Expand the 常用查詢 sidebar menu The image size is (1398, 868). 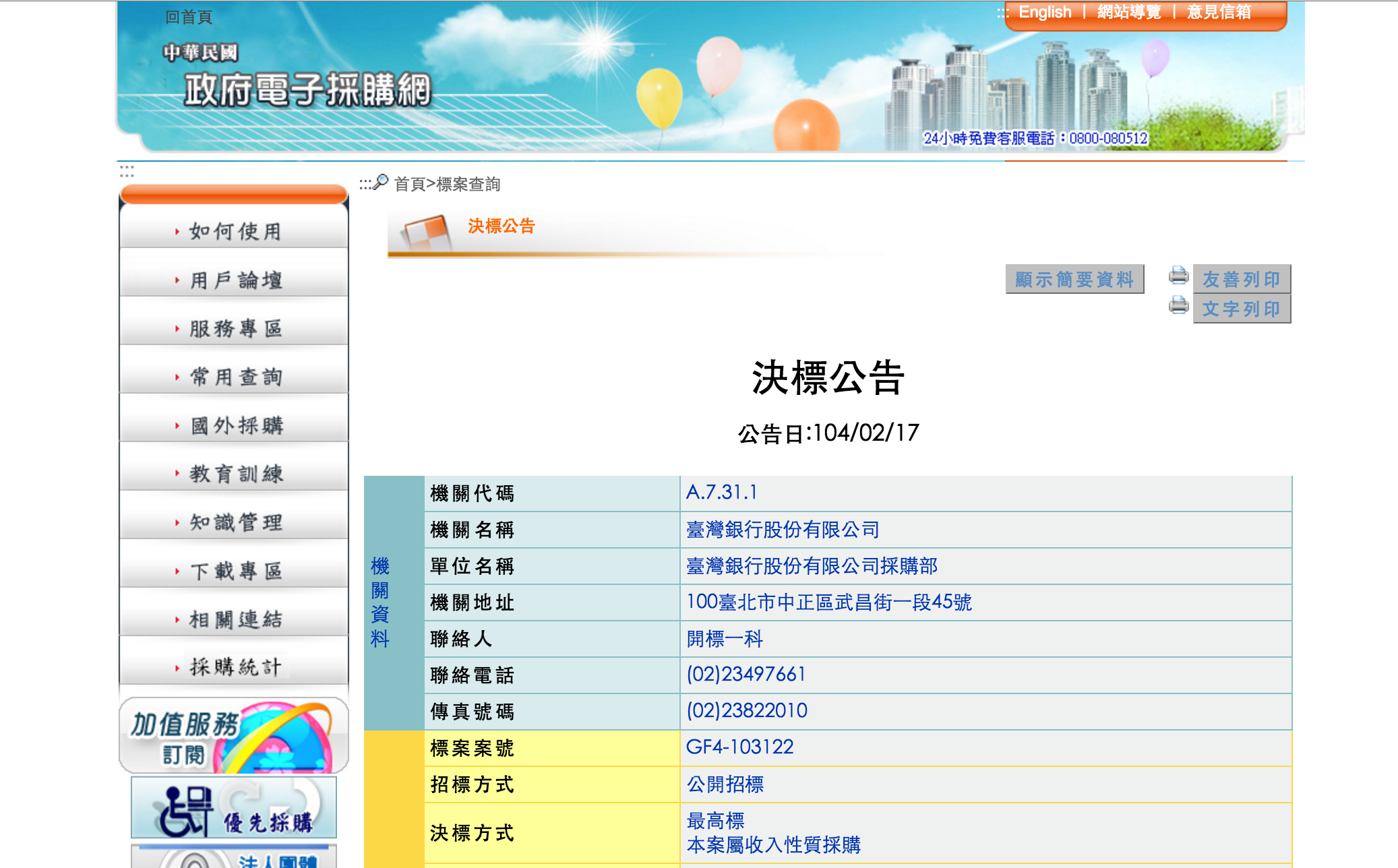[x=234, y=377]
